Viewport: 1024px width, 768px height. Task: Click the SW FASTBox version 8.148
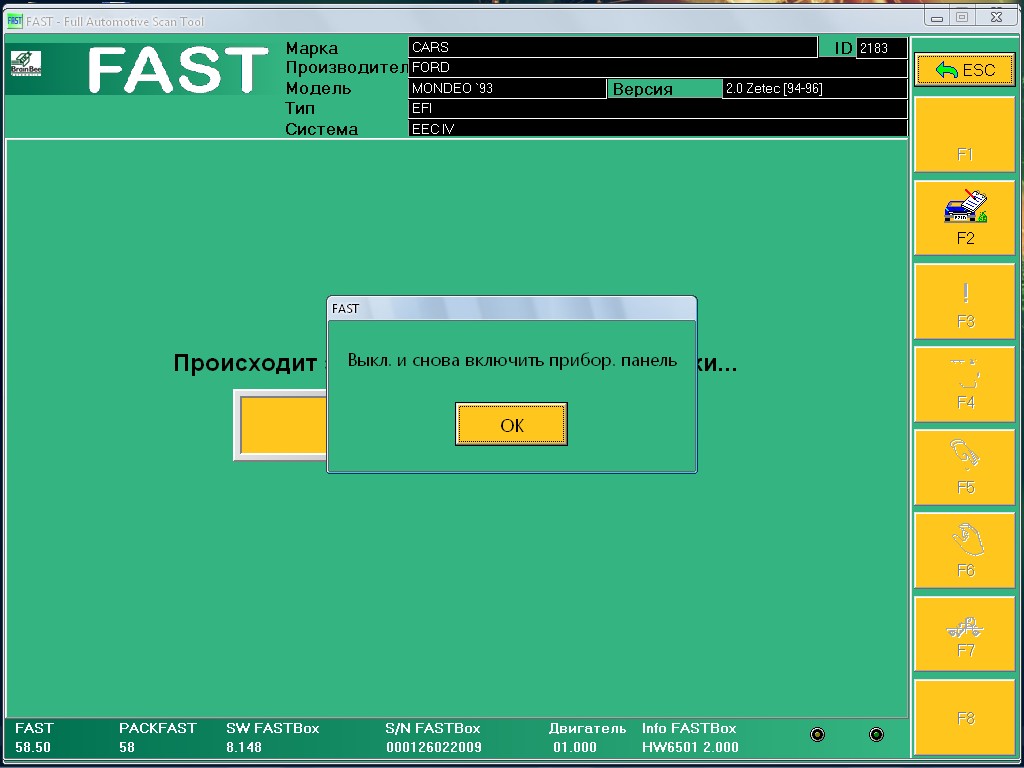point(244,747)
